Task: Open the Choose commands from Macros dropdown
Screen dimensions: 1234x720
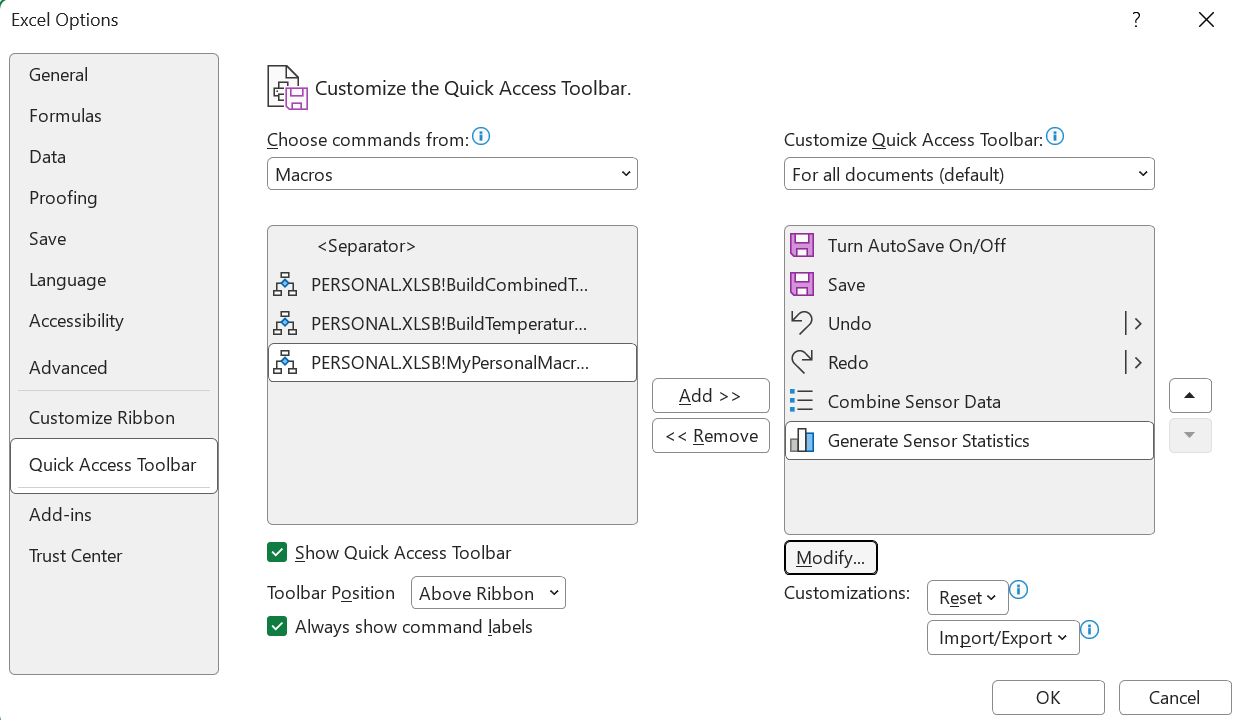Action: click(x=452, y=174)
